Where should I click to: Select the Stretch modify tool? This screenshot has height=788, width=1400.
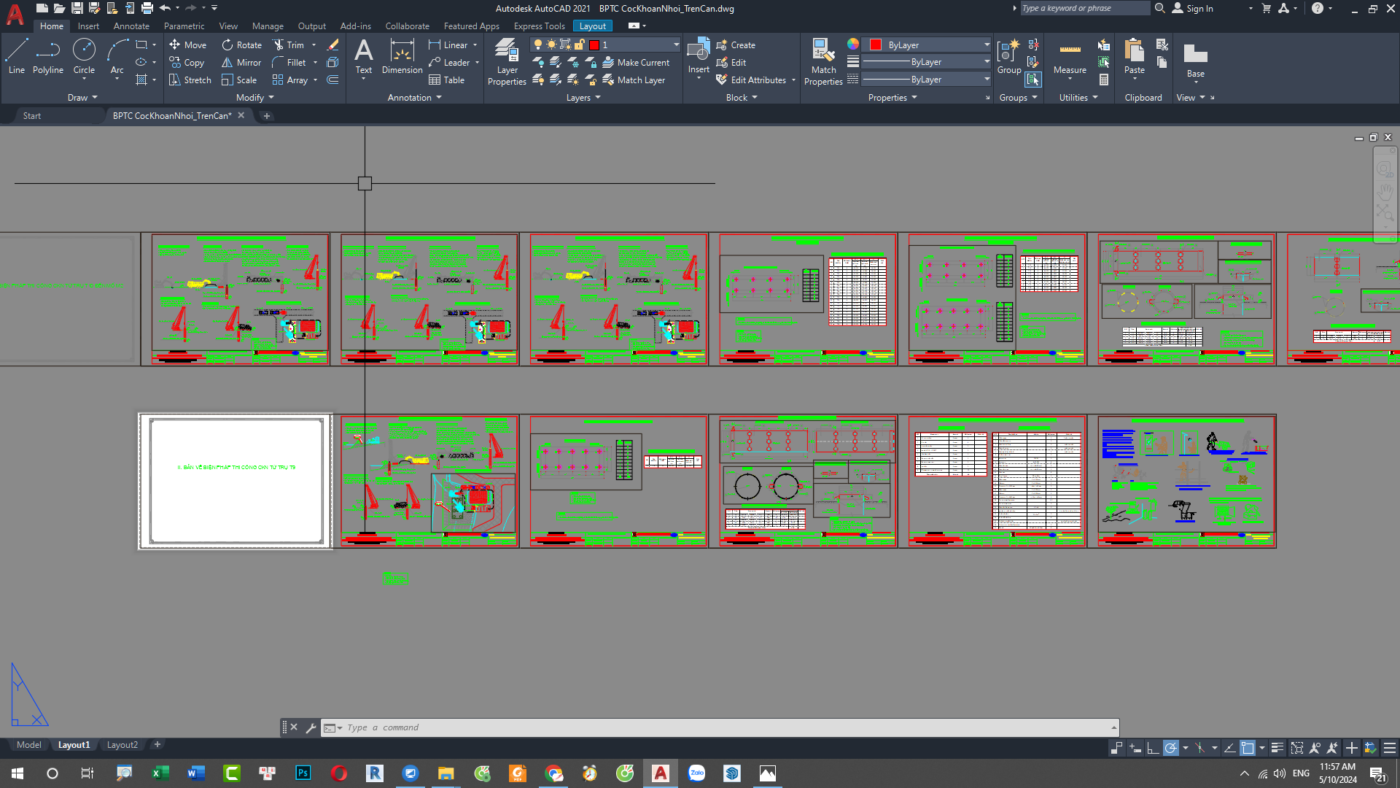189,80
